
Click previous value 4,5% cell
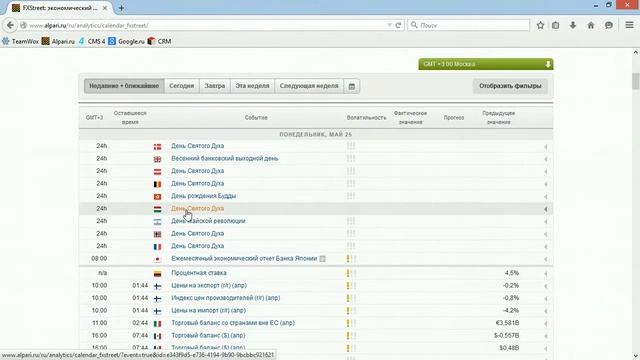pyautogui.click(x=511, y=273)
